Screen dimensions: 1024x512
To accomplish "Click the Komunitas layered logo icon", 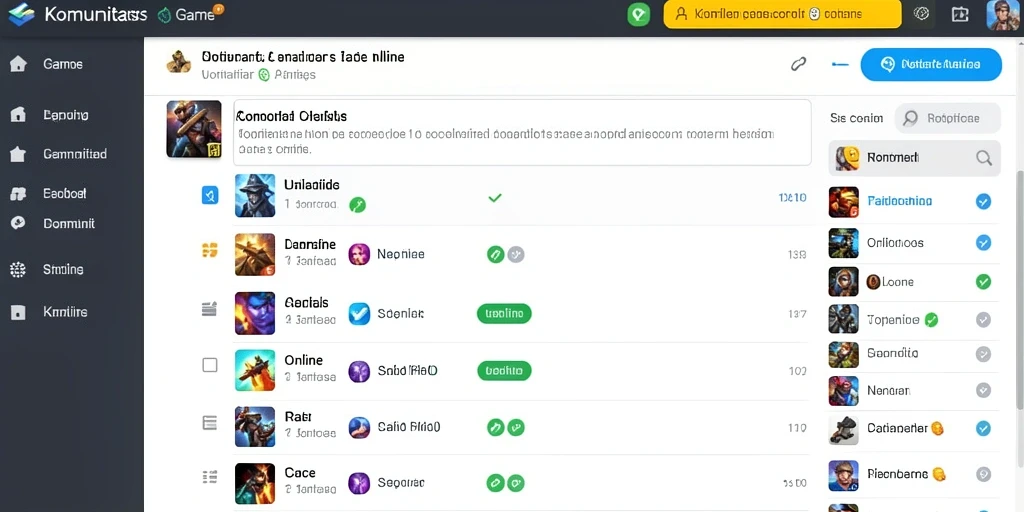I will coord(21,14).
